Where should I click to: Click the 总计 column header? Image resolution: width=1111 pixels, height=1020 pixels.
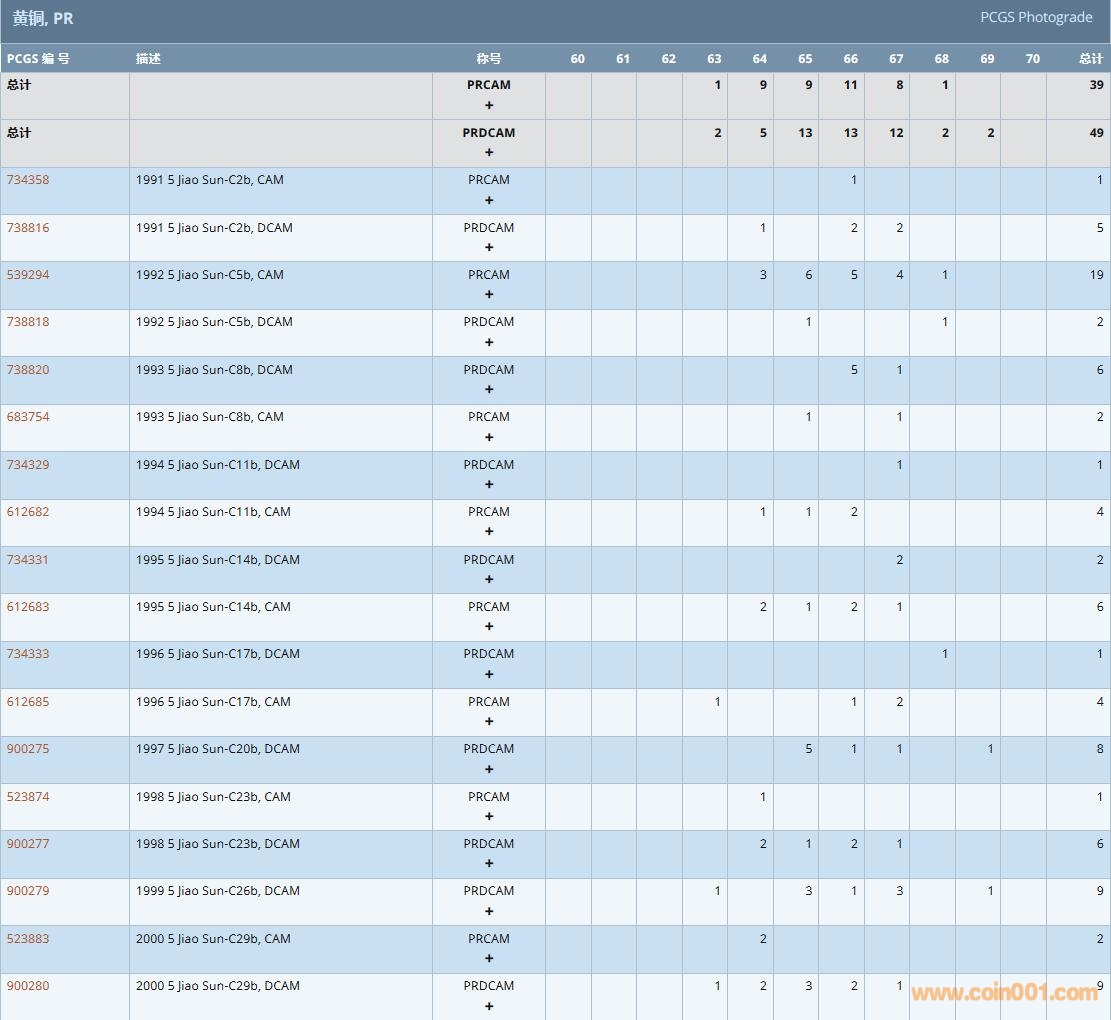[x=1090, y=59]
